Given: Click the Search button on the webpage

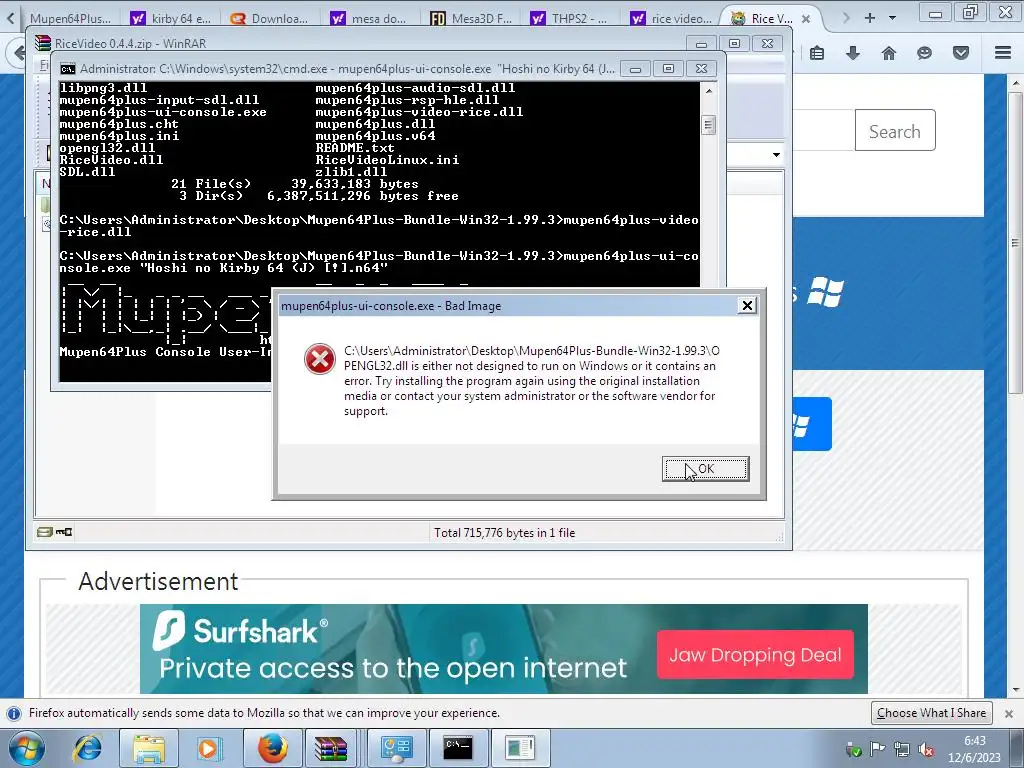Looking at the screenshot, I should (895, 131).
